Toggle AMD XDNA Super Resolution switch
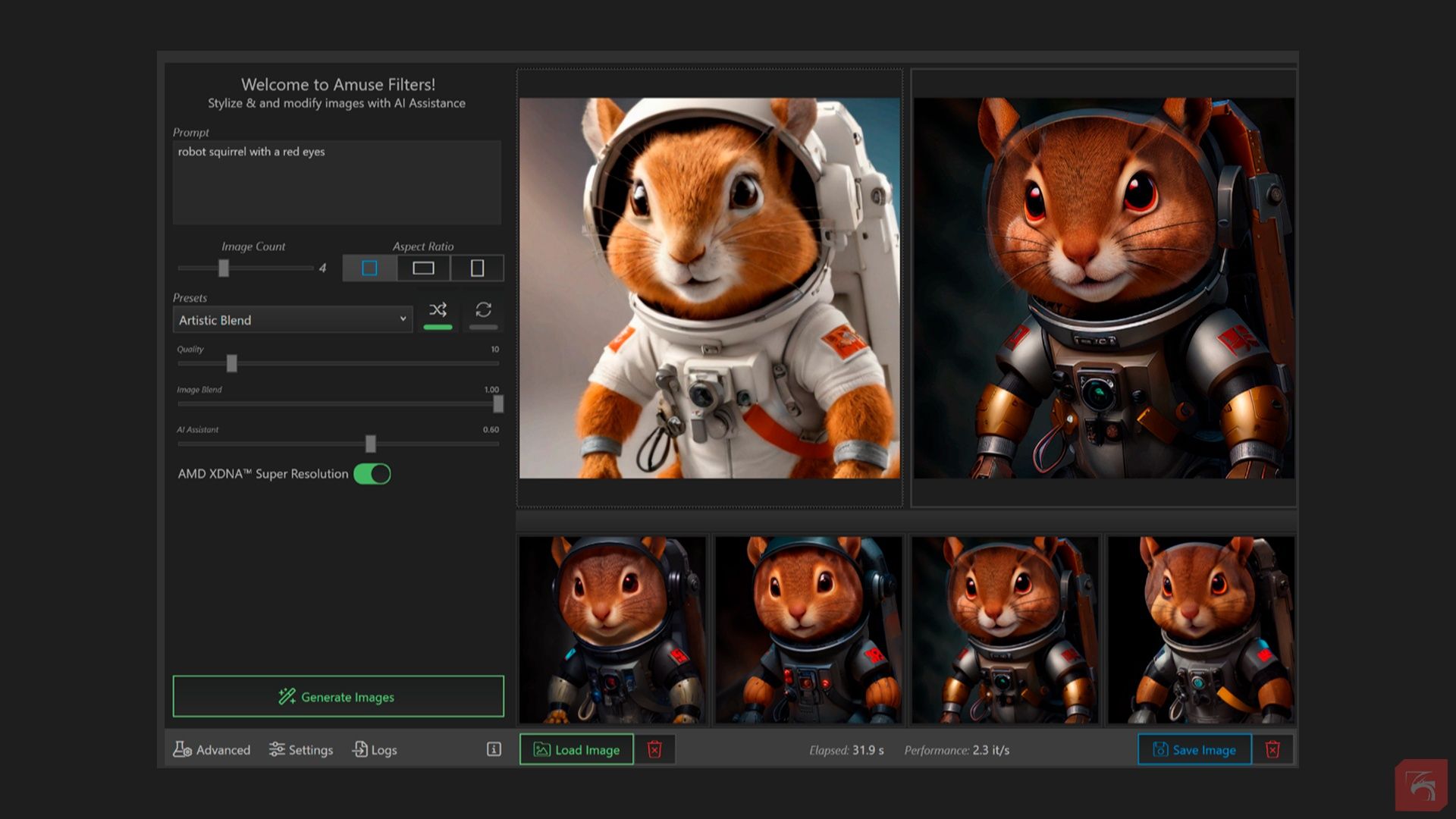1456x819 pixels. point(372,474)
